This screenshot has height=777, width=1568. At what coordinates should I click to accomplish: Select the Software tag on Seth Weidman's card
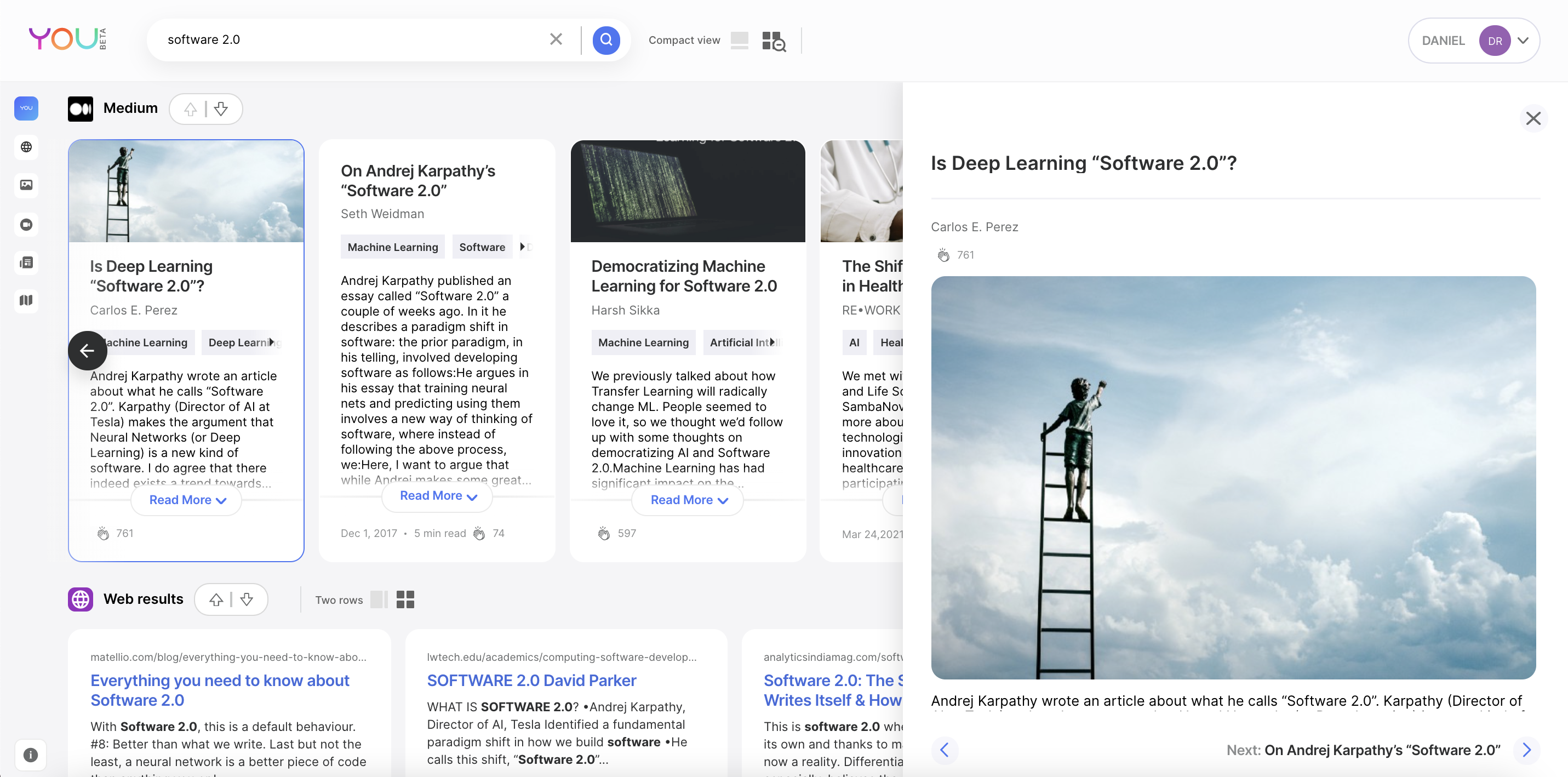coord(482,247)
